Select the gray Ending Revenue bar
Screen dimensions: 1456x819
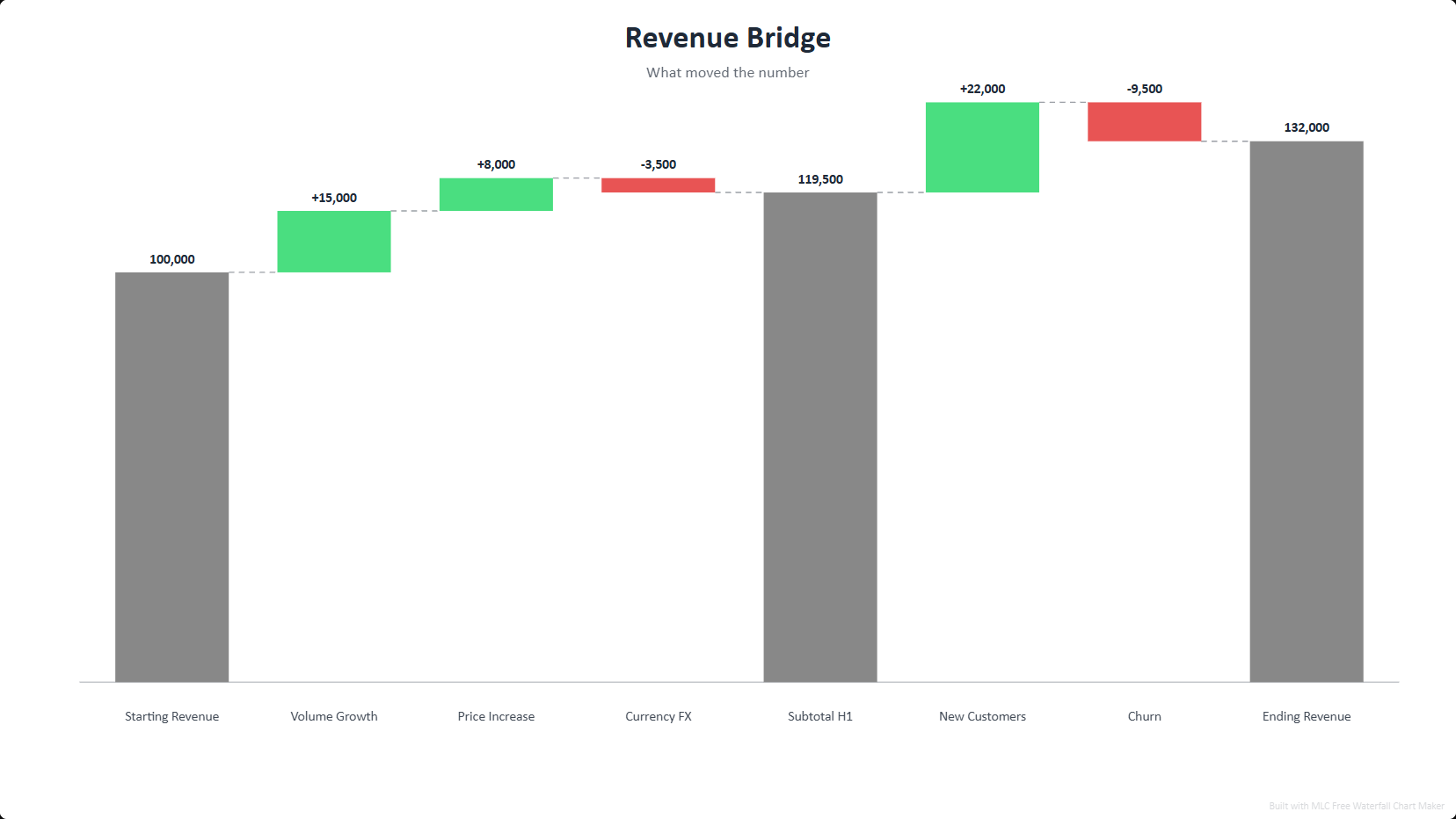click(x=1307, y=411)
